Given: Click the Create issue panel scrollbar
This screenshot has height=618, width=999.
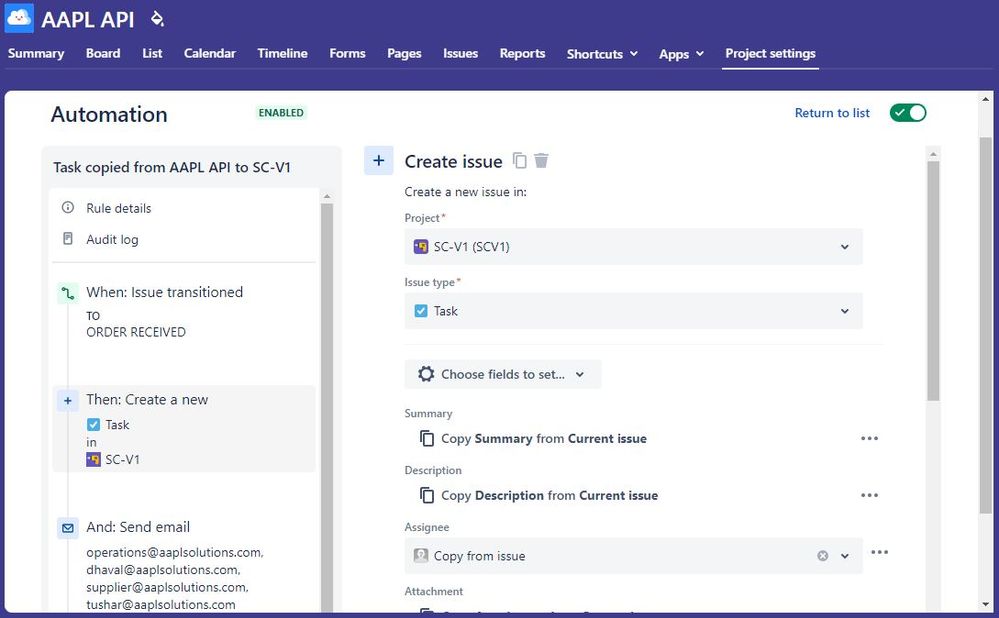Looking at the screenshot, I should tap(933, 280).
